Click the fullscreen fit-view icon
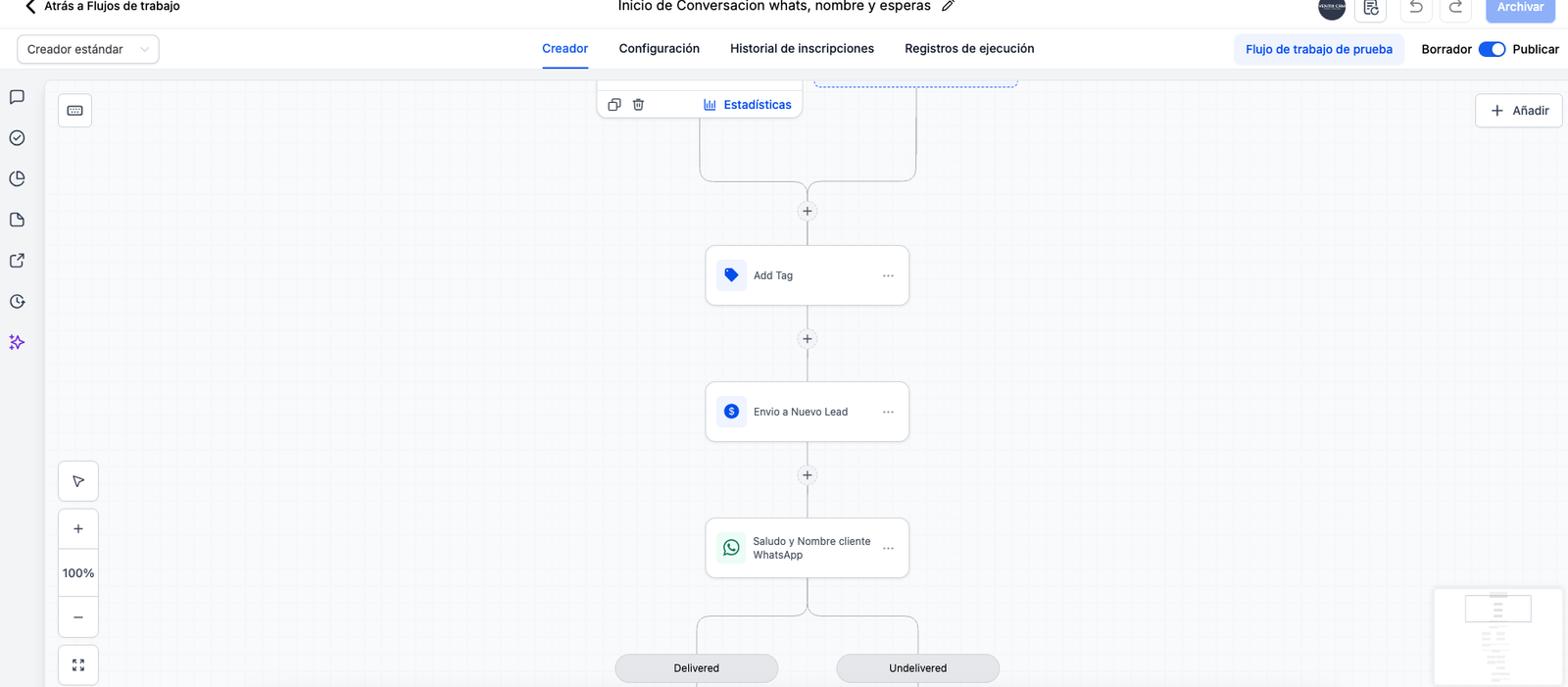1568x687 pixels. (78, 665)
